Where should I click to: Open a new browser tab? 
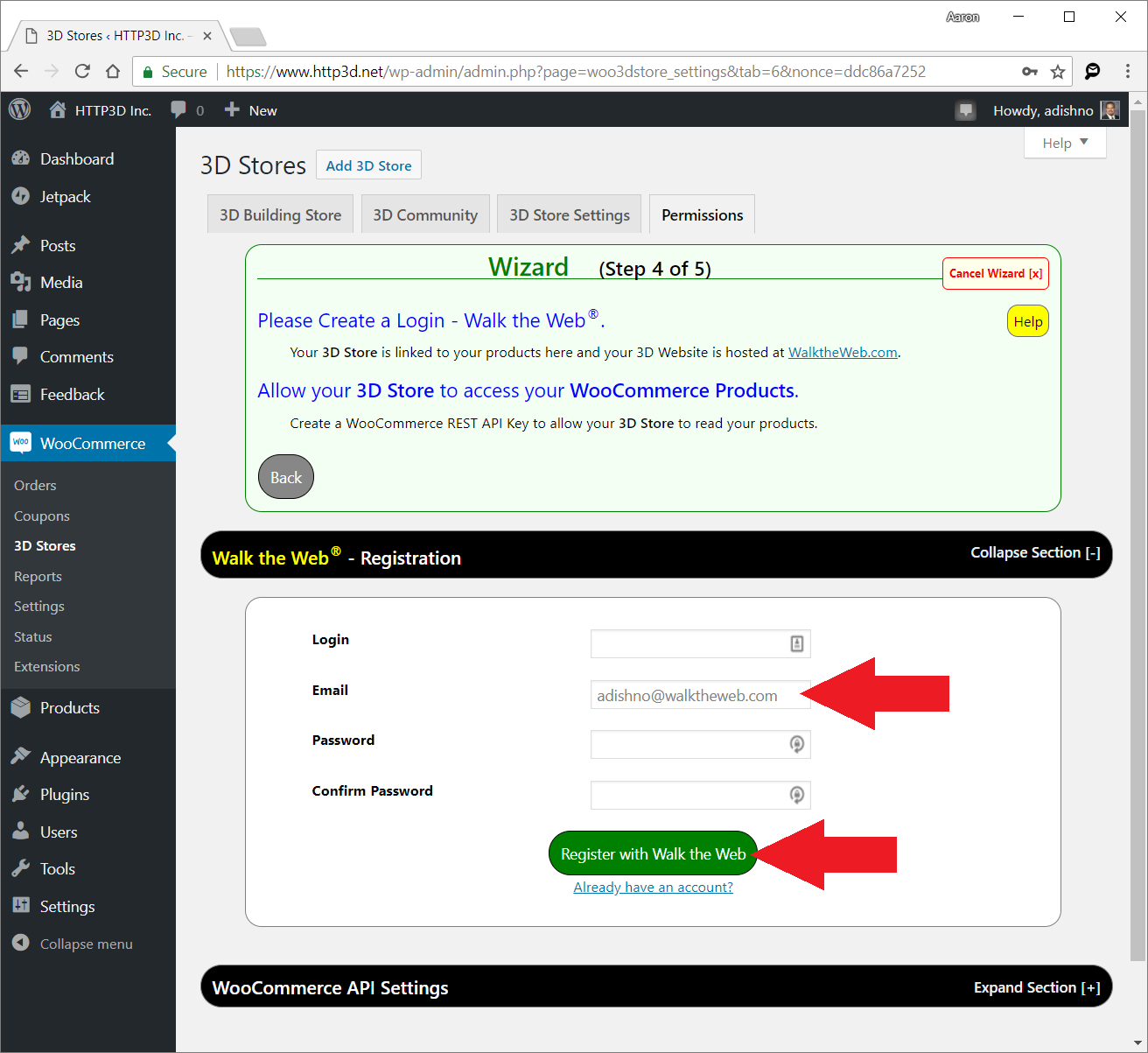click(248, 37)
